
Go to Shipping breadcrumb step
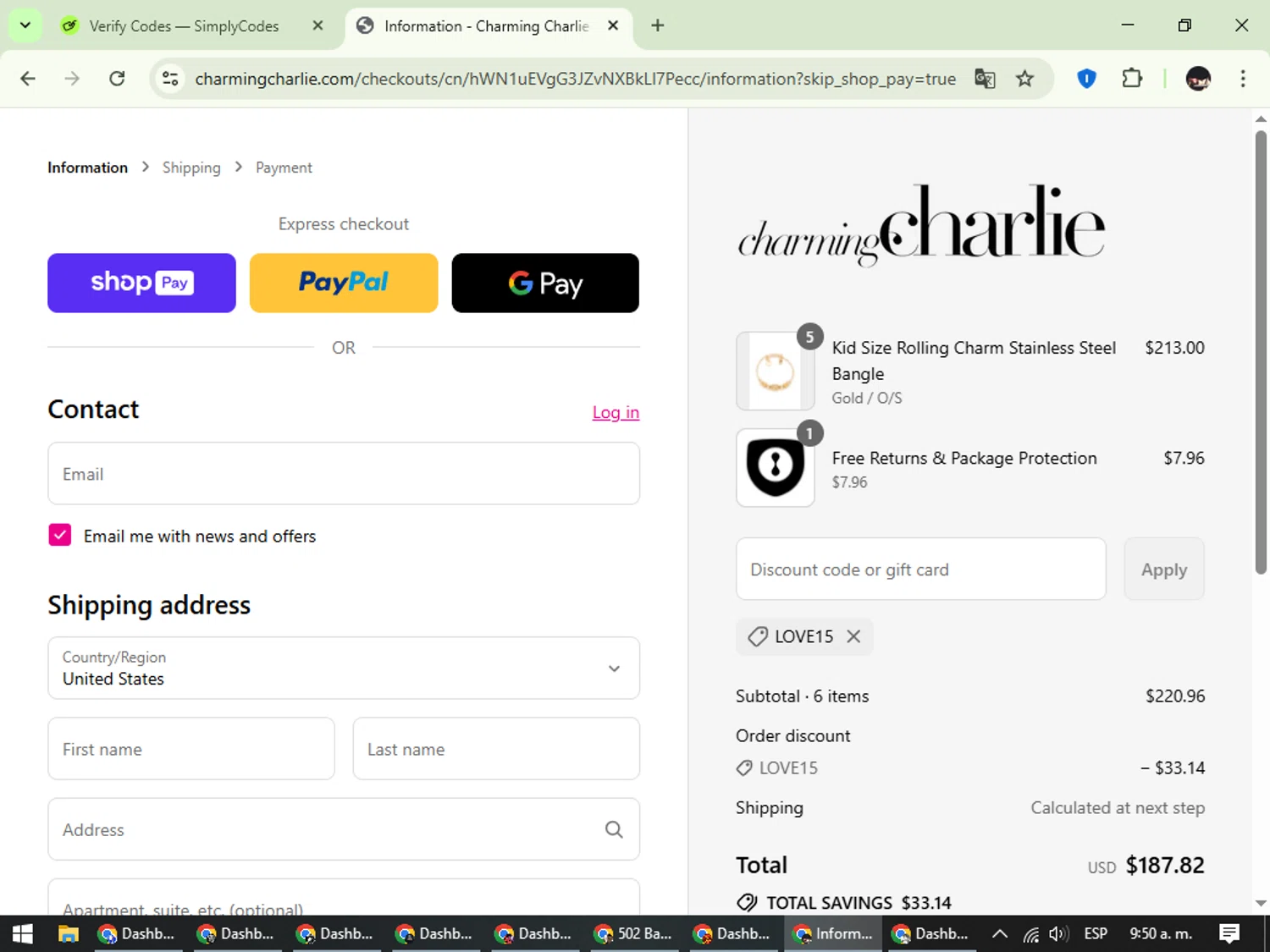pyautogui.click(x=191, y=168)
